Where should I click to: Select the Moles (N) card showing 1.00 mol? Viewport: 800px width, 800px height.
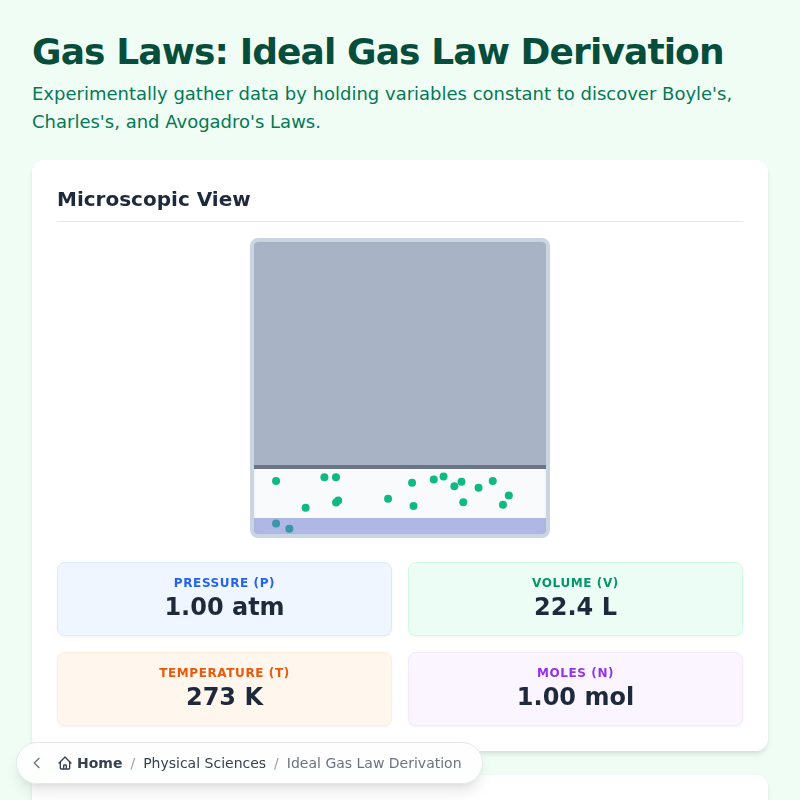575,688
